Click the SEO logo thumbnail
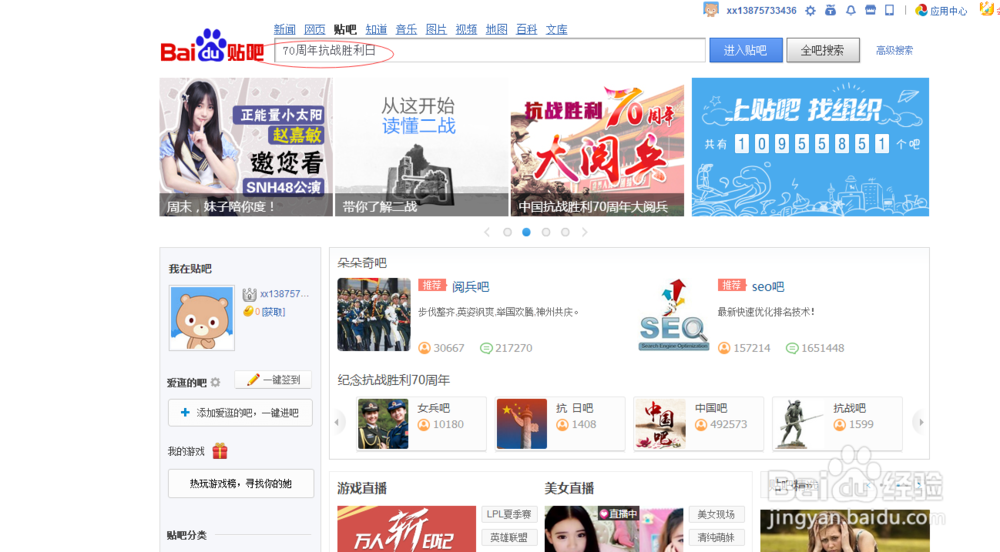 [673, 314]
